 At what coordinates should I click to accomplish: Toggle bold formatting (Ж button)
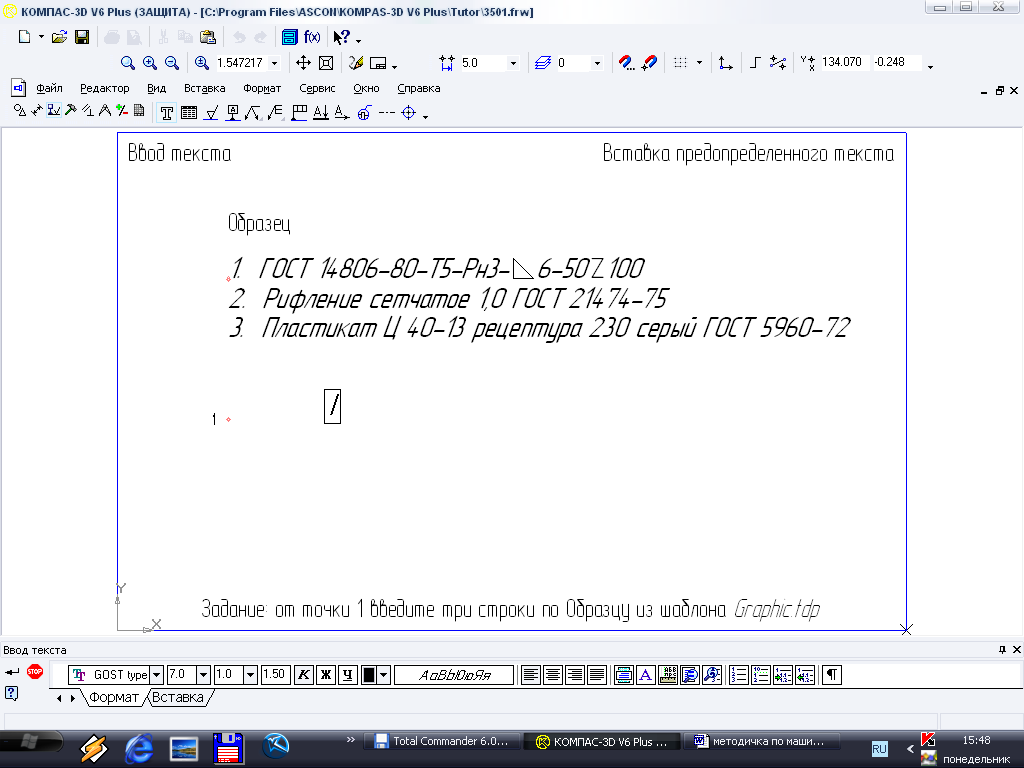326,675
